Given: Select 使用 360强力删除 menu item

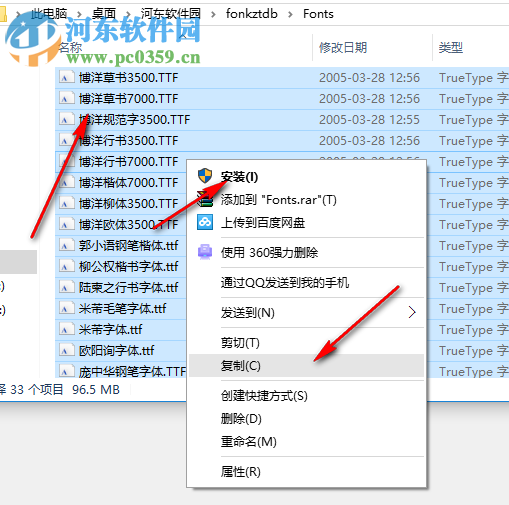Looking at the screenshot, I should pos(269,252).
